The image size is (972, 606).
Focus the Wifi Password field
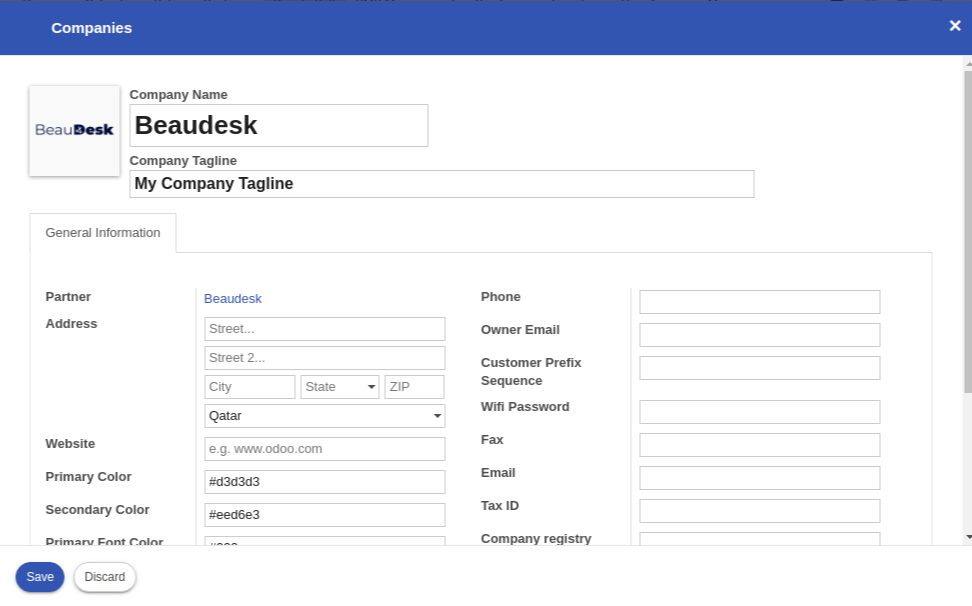(x=760, y=412)
